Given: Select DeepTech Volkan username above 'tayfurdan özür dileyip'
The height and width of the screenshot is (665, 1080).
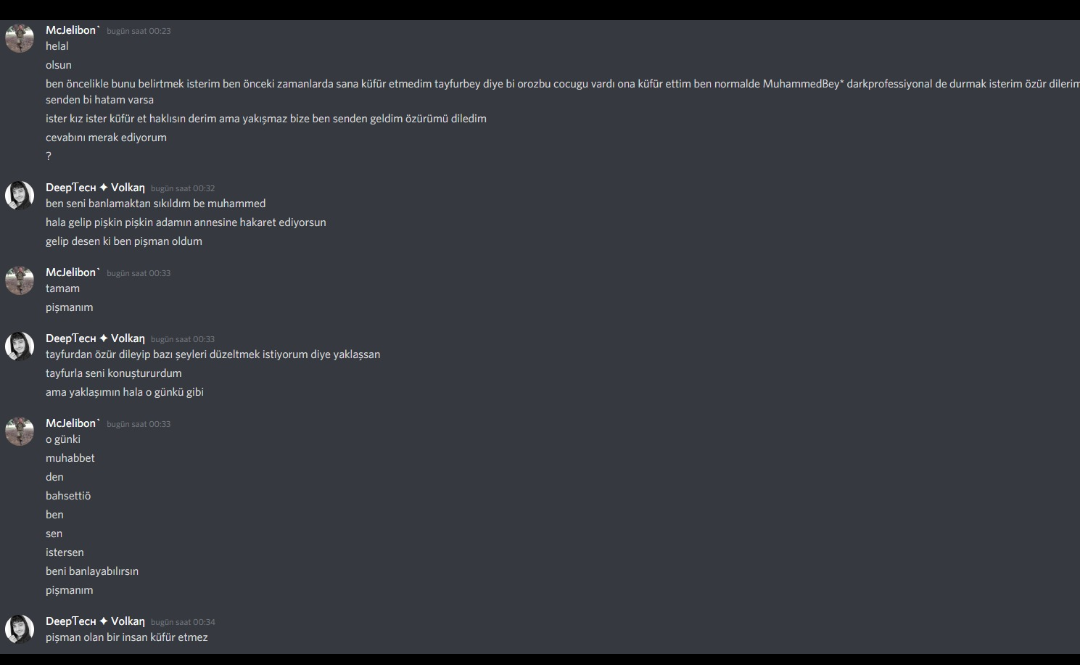Looking at the screenshot, I should point(95,338).
